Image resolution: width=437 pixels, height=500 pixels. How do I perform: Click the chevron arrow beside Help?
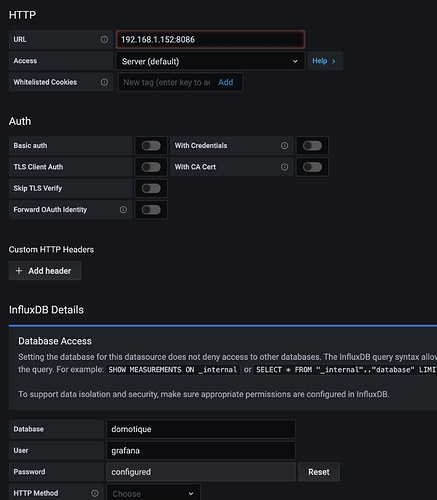[x=334, y=61]
